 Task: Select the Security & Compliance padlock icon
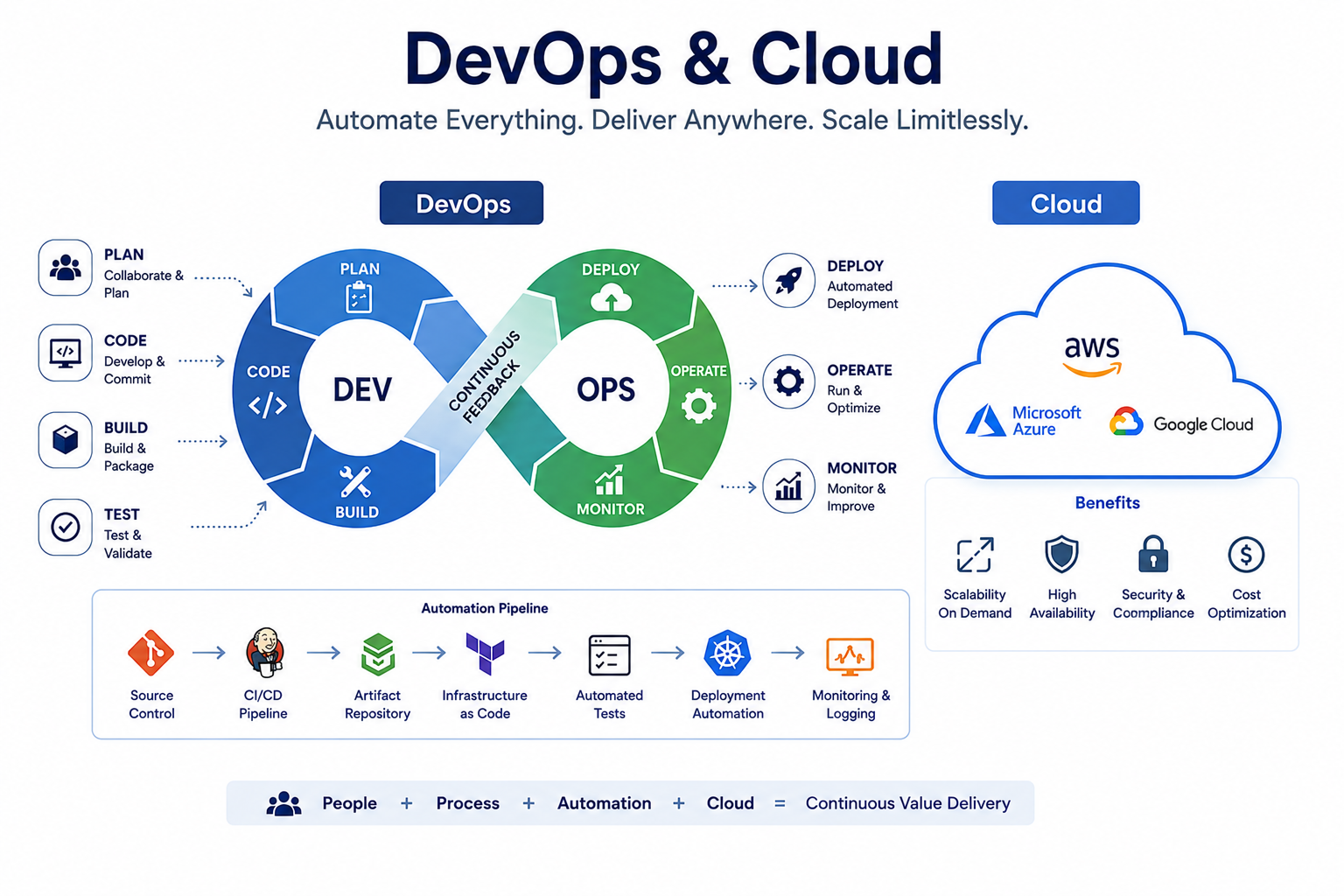click(x=1153, y=554)
